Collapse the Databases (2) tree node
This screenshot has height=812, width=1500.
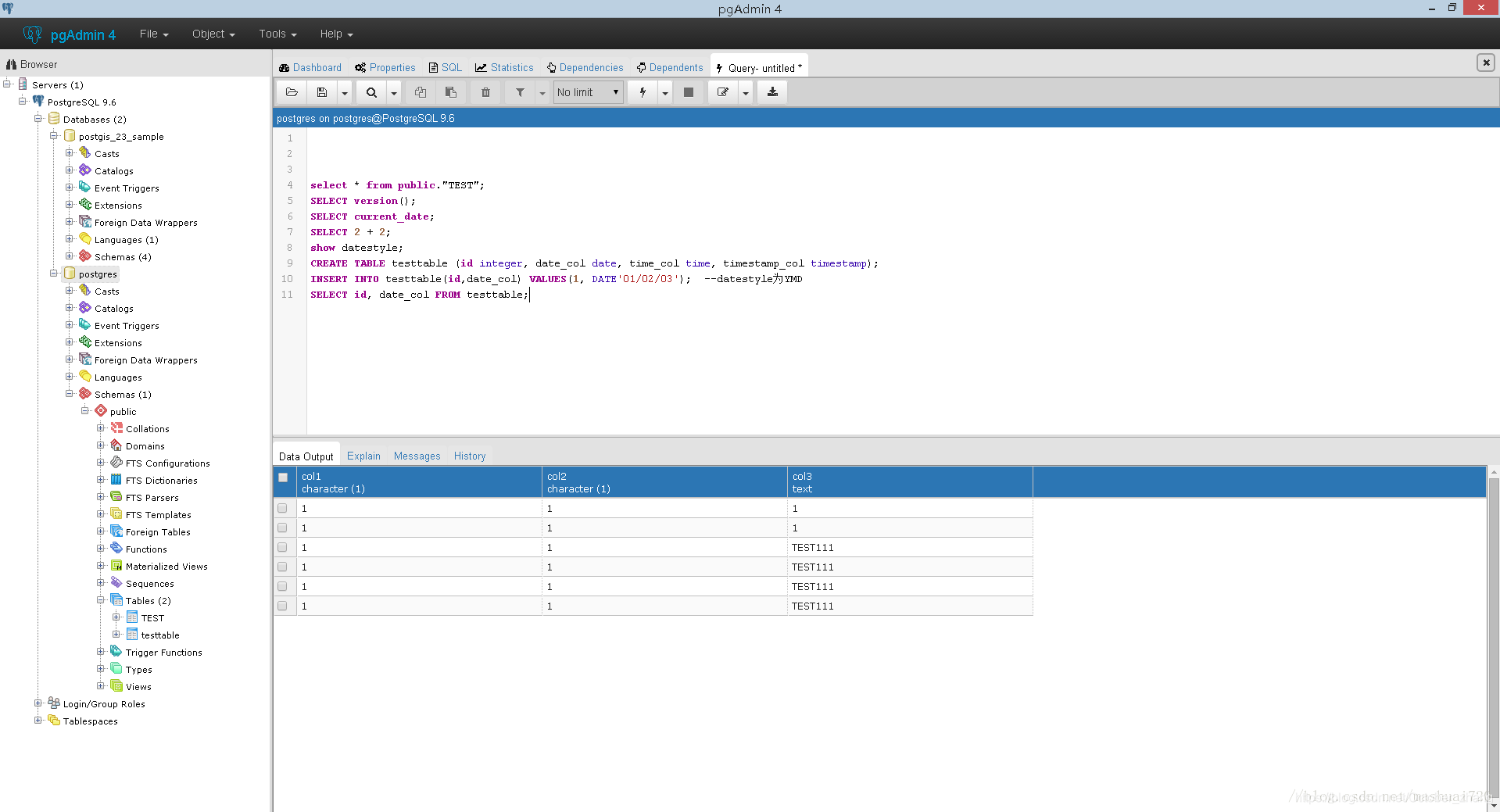pos(38,119)
